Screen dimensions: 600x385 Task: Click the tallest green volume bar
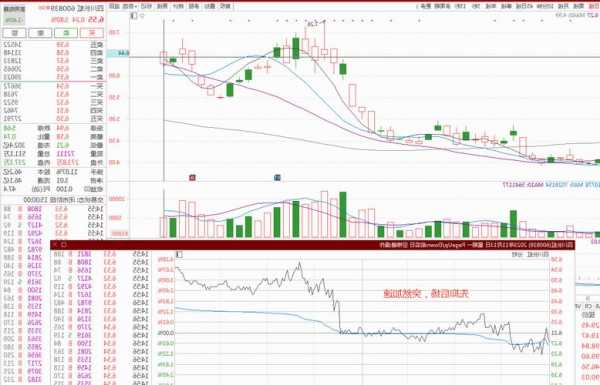[343, 215]
